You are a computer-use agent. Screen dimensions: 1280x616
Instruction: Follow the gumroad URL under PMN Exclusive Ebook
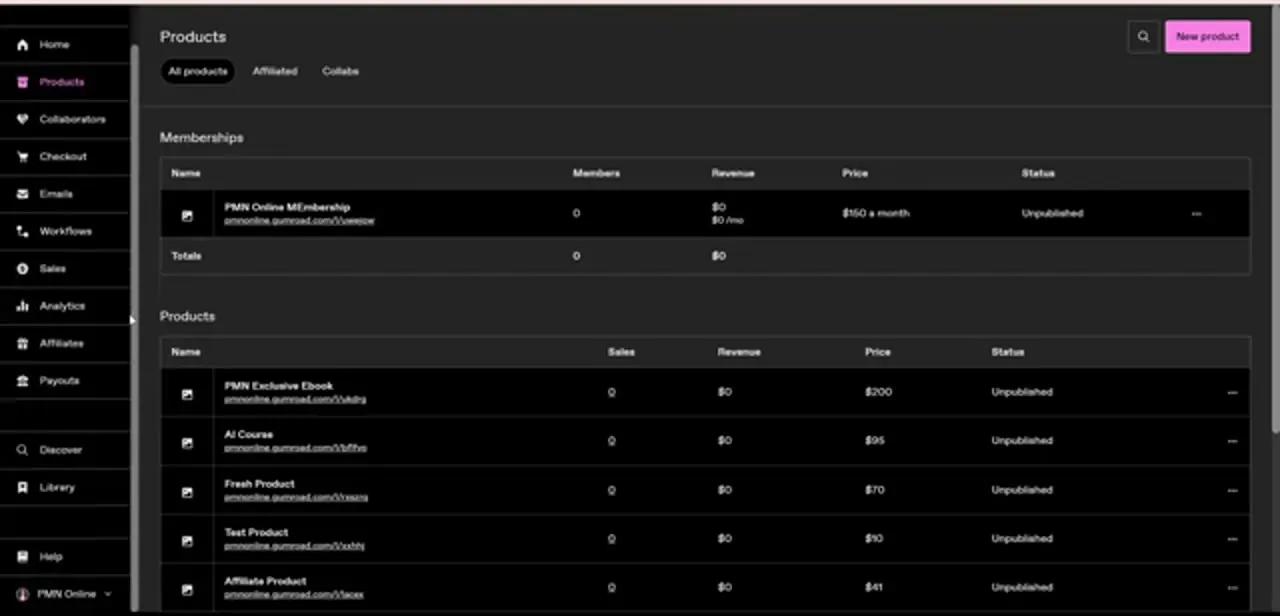pos(295,399)
